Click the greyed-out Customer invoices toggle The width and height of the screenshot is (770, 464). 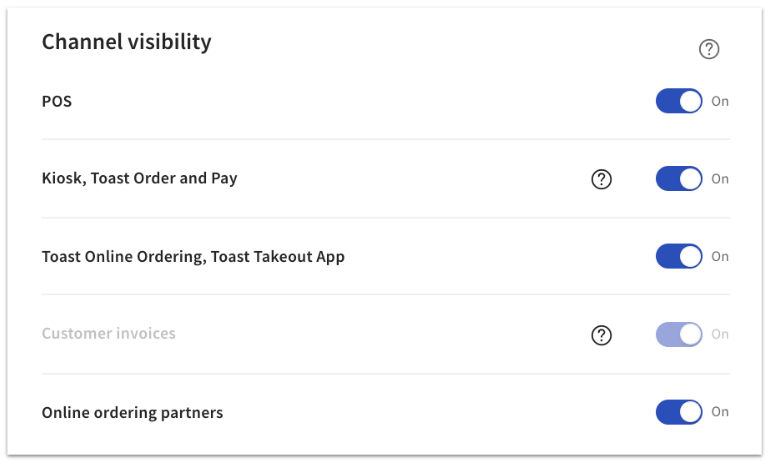679,335
